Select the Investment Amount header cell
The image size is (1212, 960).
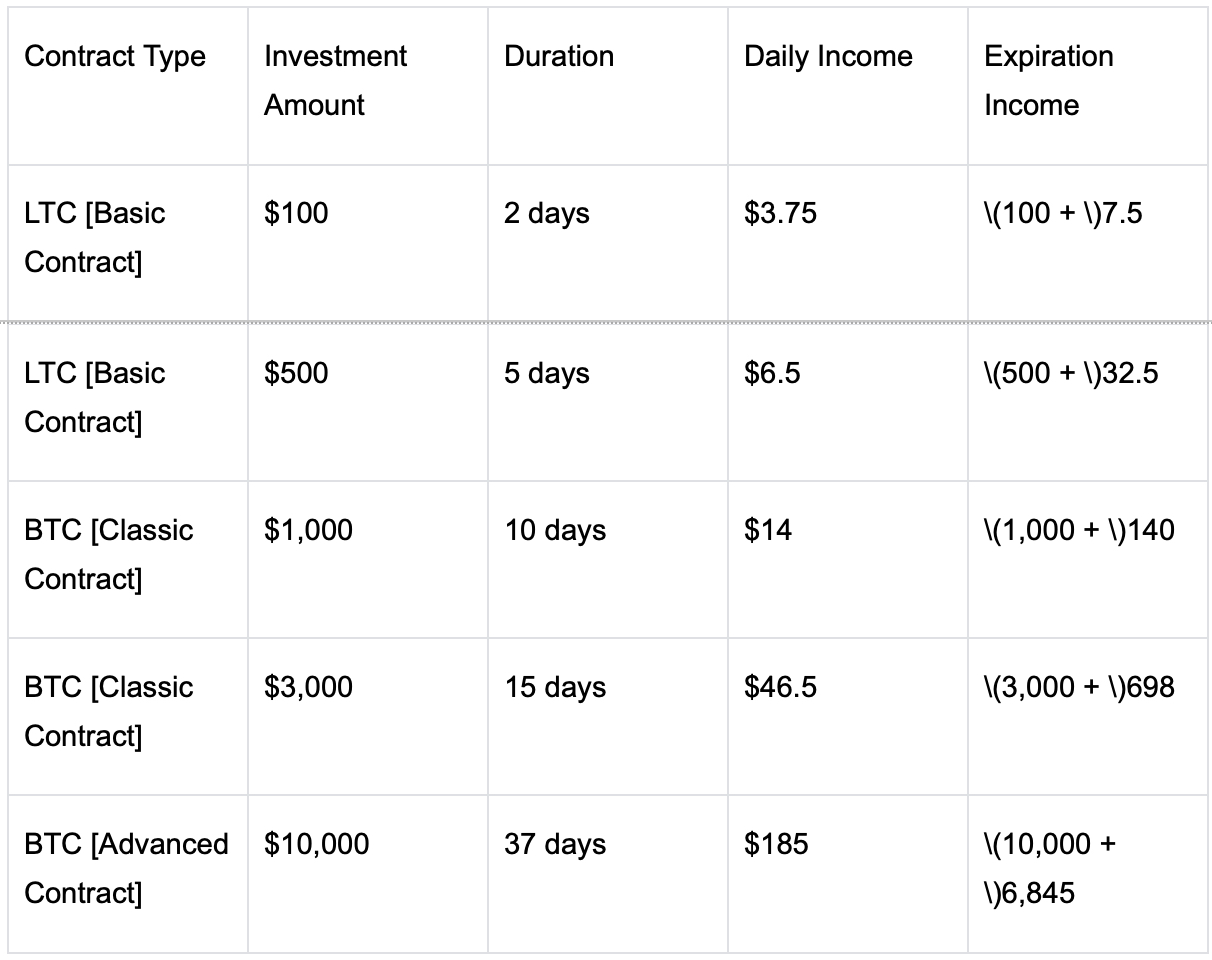pos(335,80)
